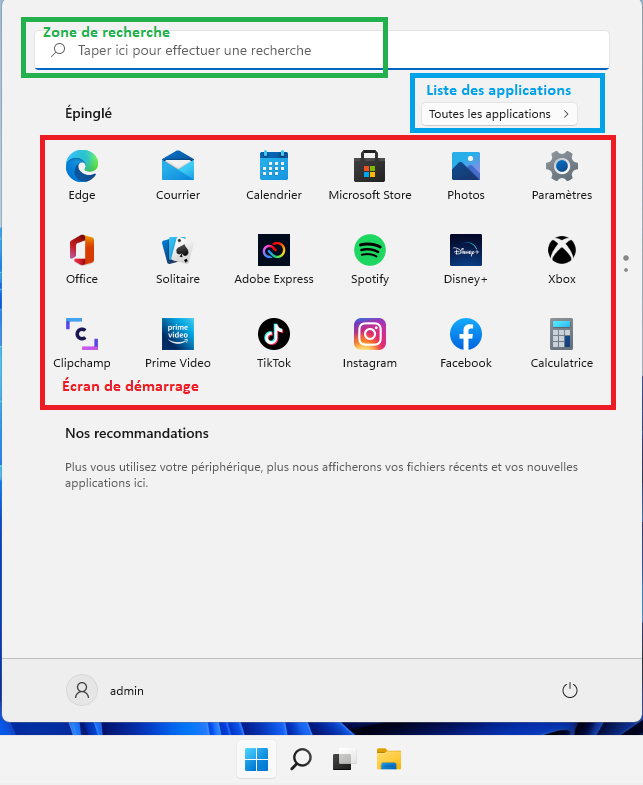Open the Spotify app
Image resolution: width=643 pixels, height=785 pixels.
click(370, 250)
